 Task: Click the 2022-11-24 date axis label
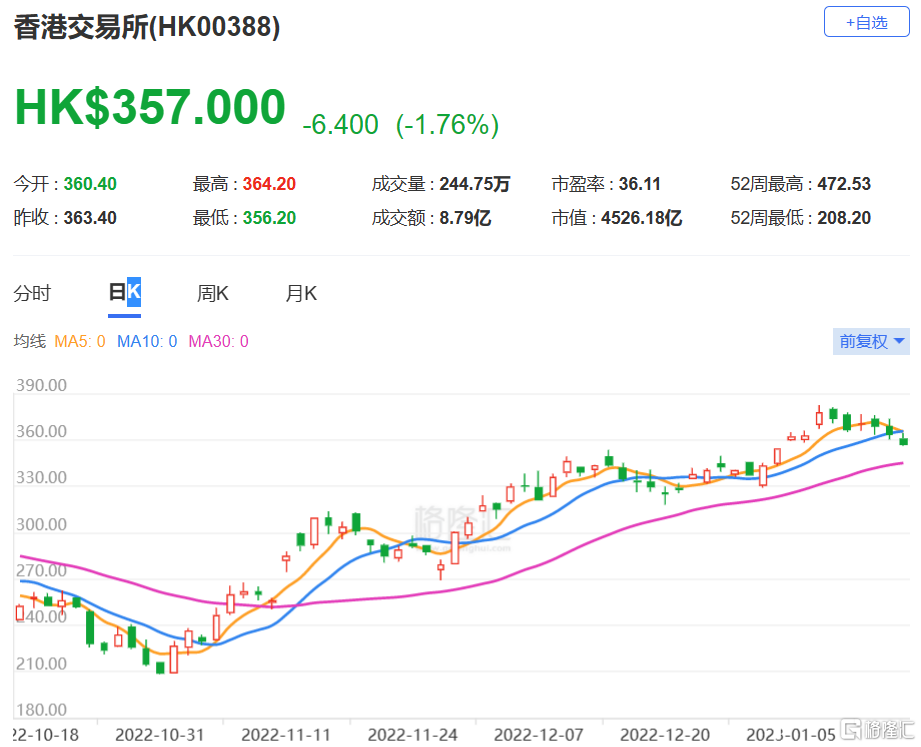point(412,735)
